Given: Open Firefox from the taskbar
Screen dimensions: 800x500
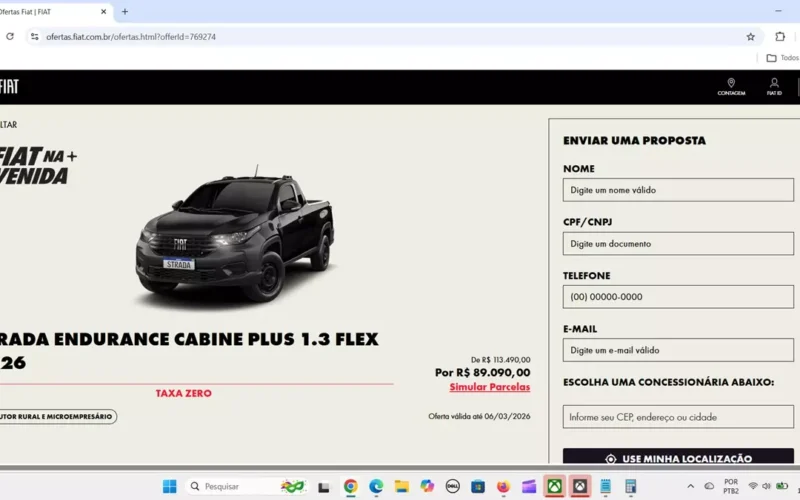Looking at the screenshot, I should coord(503,487).
